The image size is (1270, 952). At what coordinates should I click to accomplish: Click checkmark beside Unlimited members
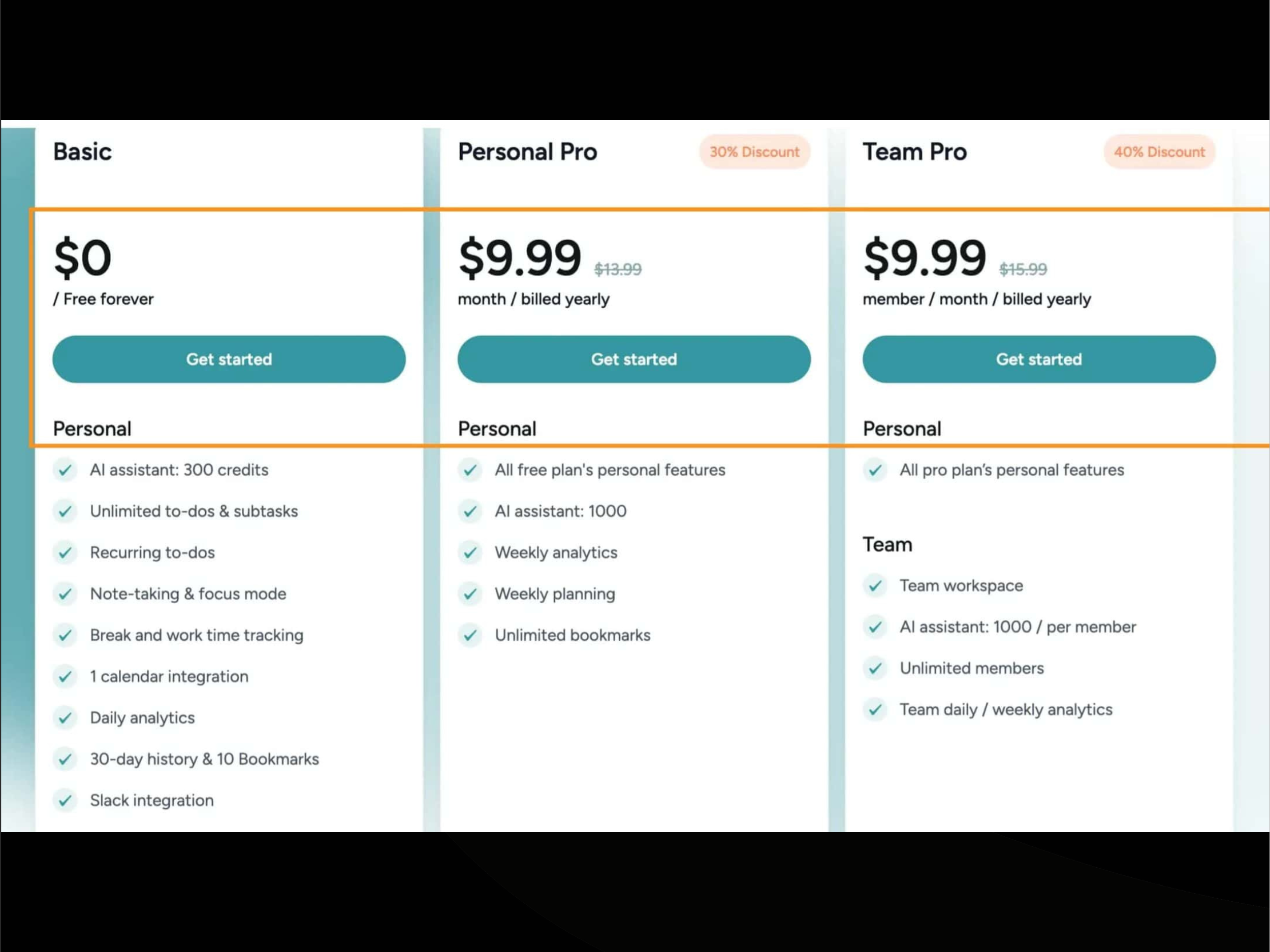875,669
